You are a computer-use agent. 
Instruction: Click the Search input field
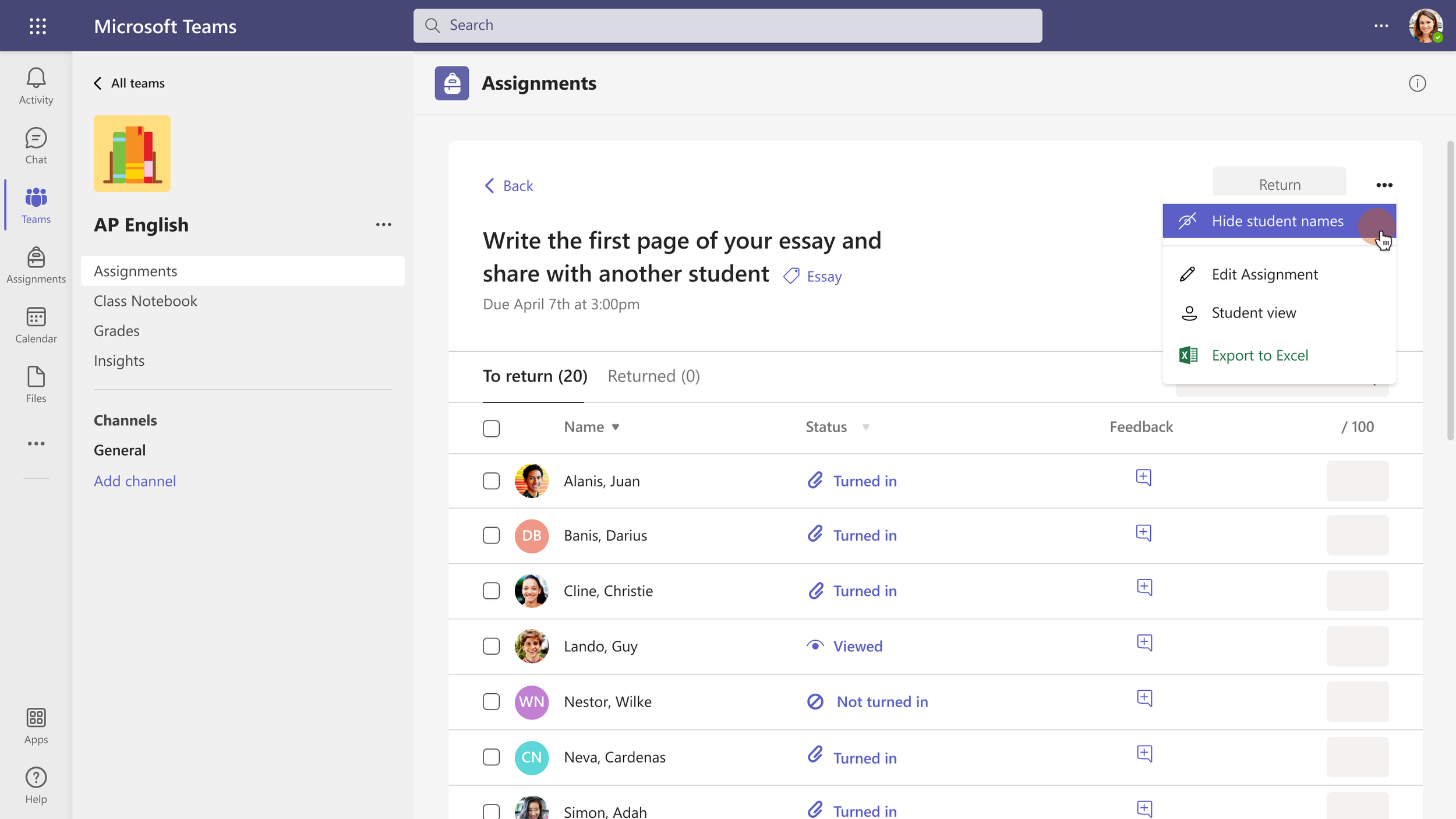(x=728, y=26)
